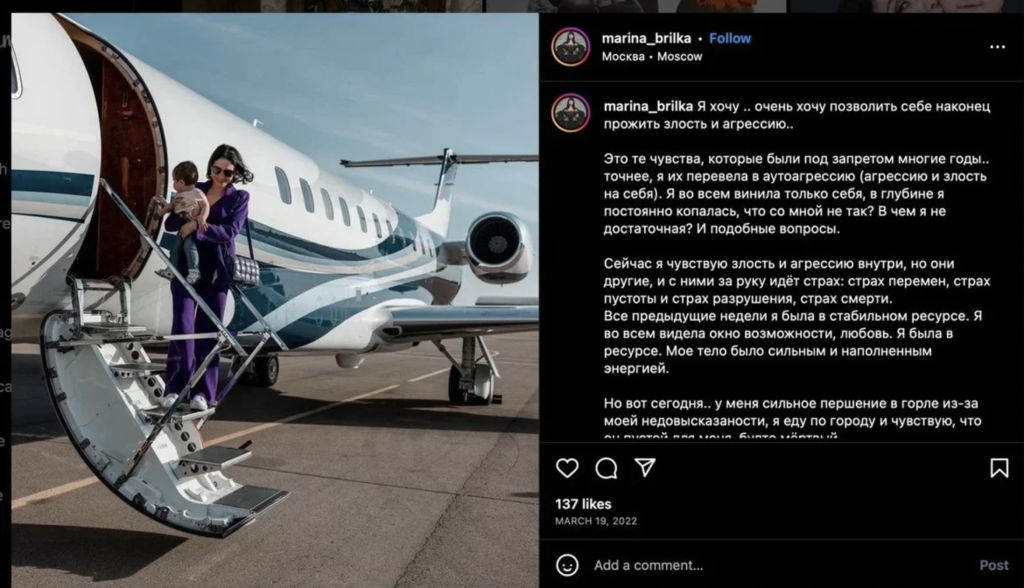Like the post with the heart icon

point(567,468)
